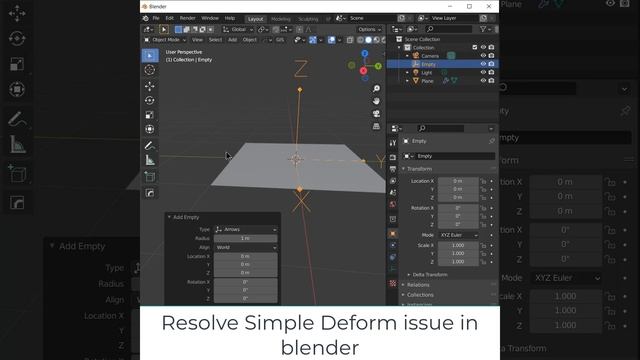The height and width of the screenshot is (360, 640).
Task: Select the Scale tool in viewport toolbar
Action: pos(150,115)
